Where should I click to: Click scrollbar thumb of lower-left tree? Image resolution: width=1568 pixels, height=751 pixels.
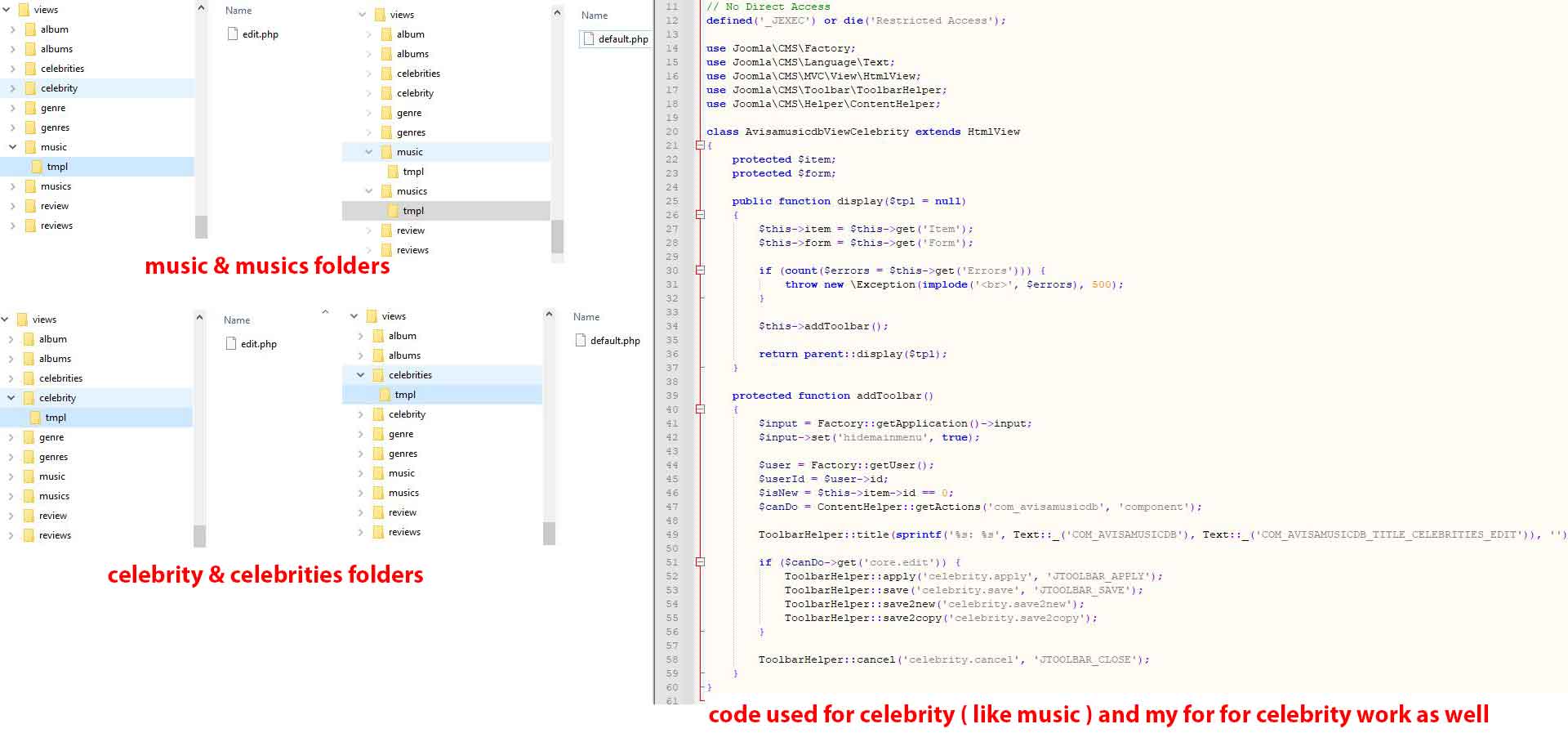(x=199, y=535)
